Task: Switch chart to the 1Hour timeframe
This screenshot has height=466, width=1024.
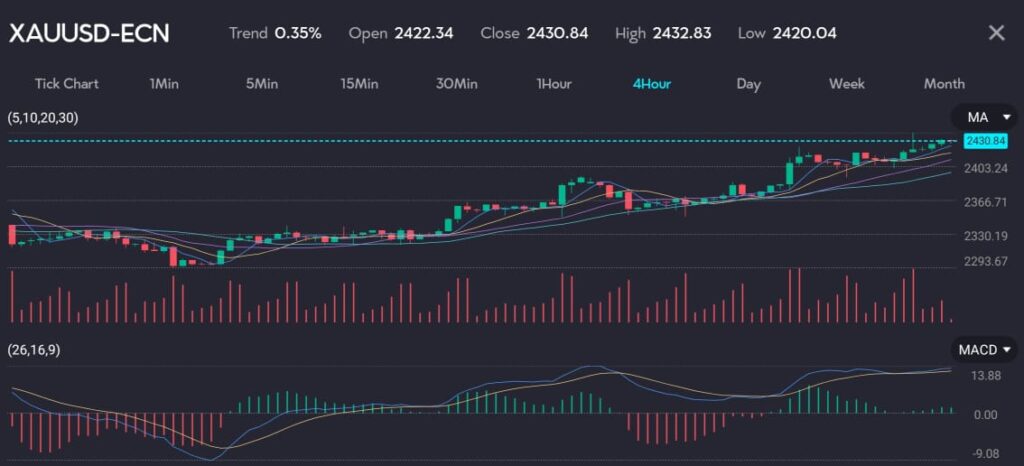Action: coord(553,84)
